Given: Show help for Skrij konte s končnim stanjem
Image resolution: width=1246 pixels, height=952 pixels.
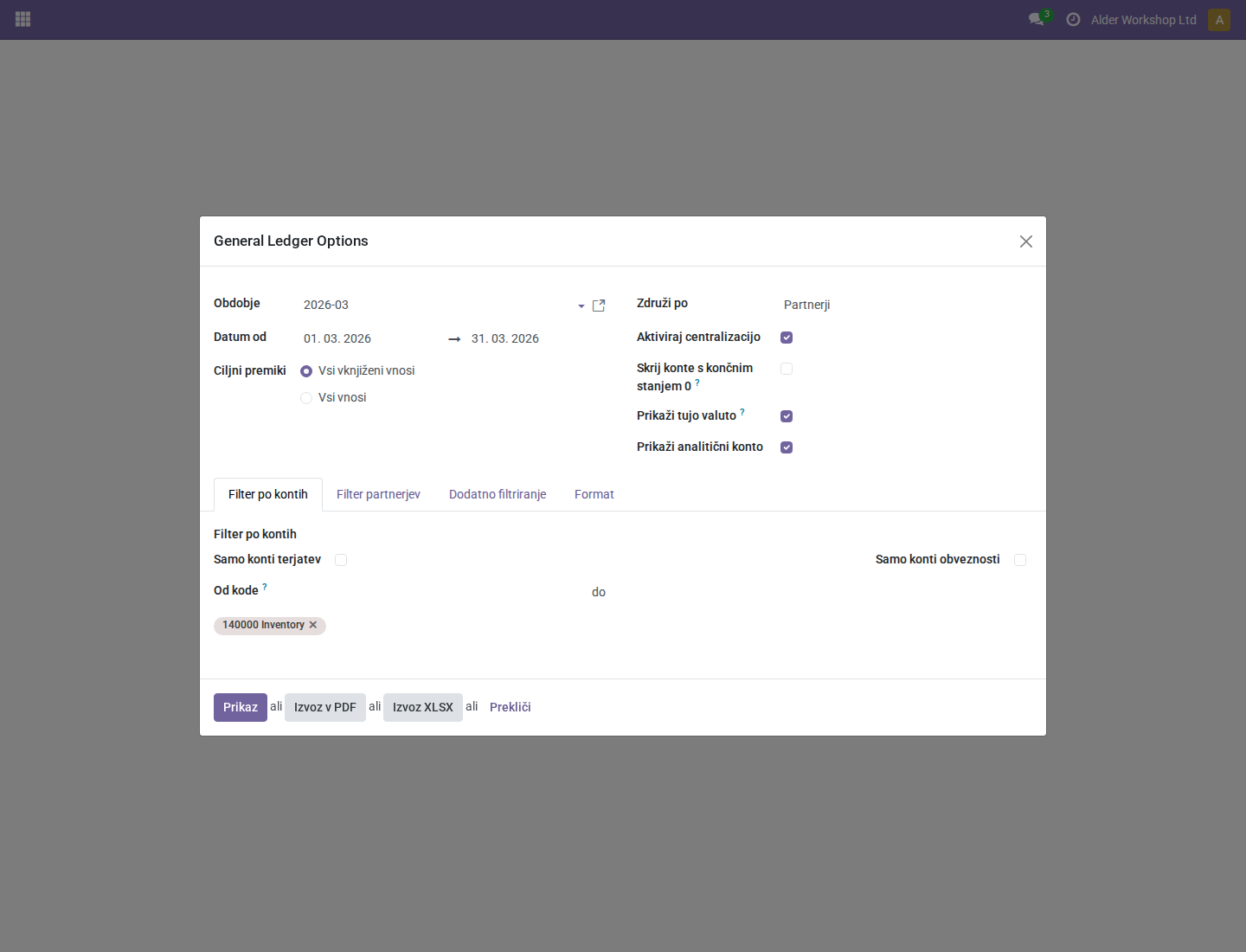Looking at the screenshot, I should (697, 383).
